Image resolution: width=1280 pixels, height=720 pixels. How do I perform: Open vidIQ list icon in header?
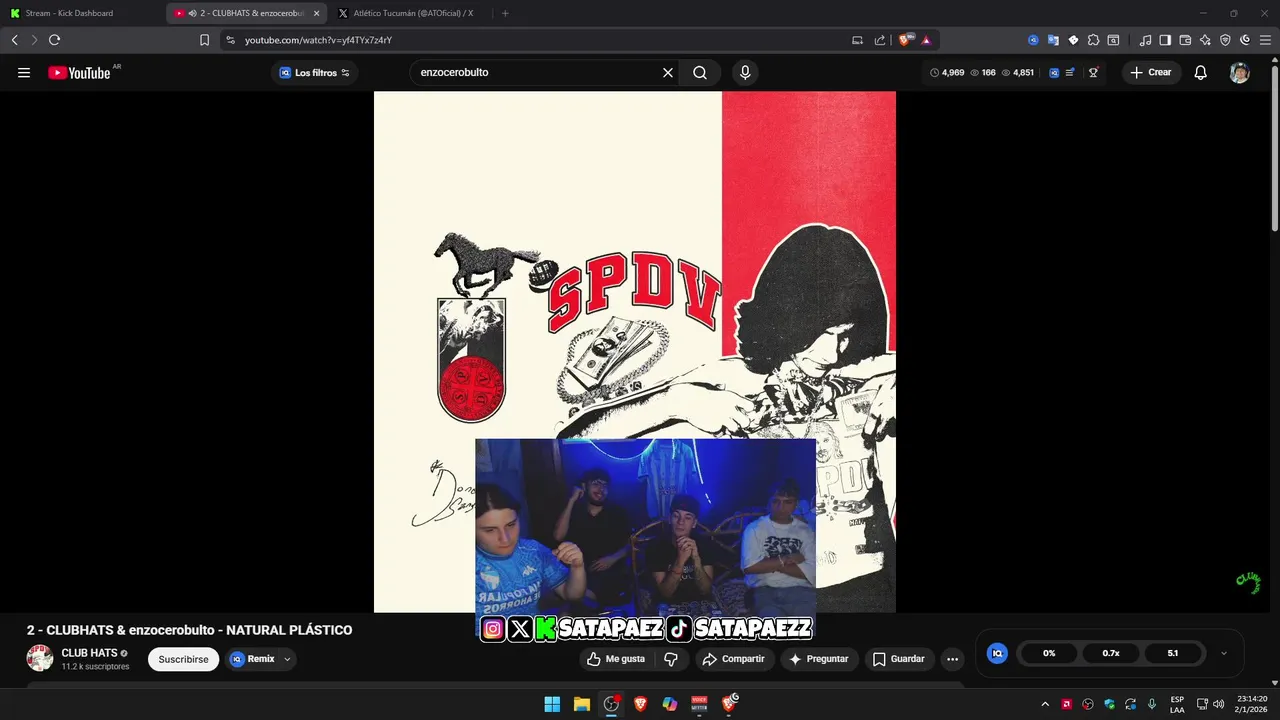tap(1070, 73)
